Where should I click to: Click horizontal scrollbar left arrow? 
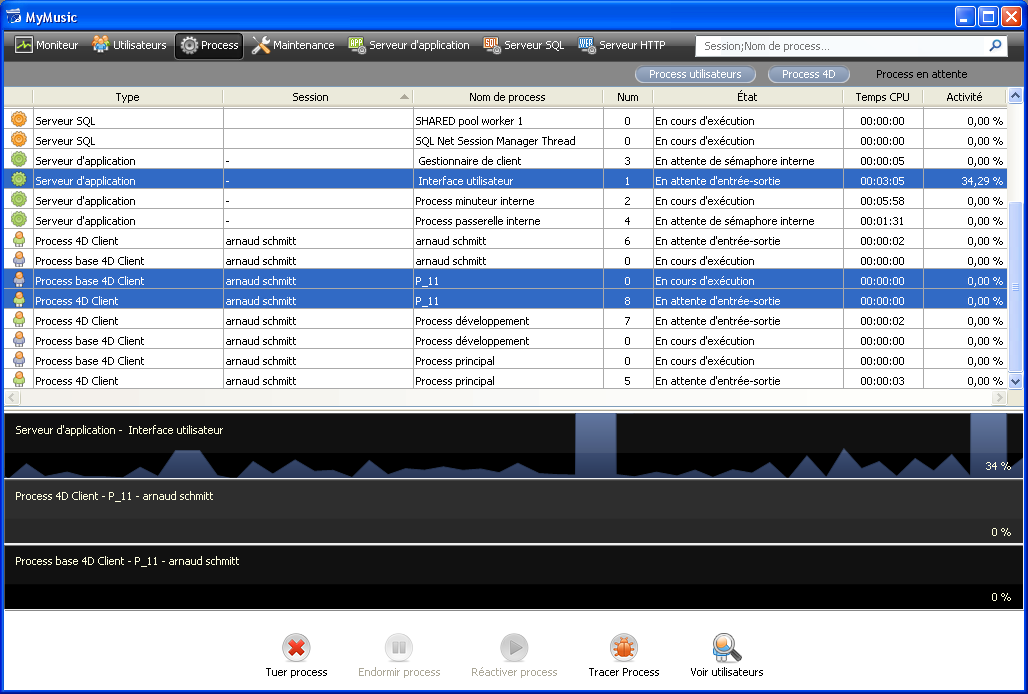tap(12, 397)
